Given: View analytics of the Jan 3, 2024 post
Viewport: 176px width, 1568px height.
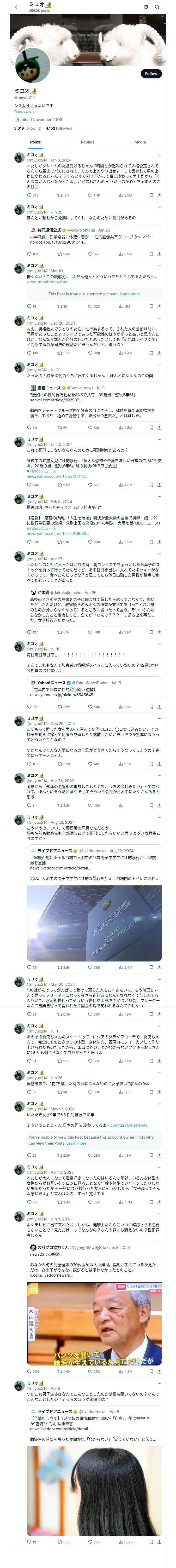Looking at the screenshot, I should tap(122, 195).
